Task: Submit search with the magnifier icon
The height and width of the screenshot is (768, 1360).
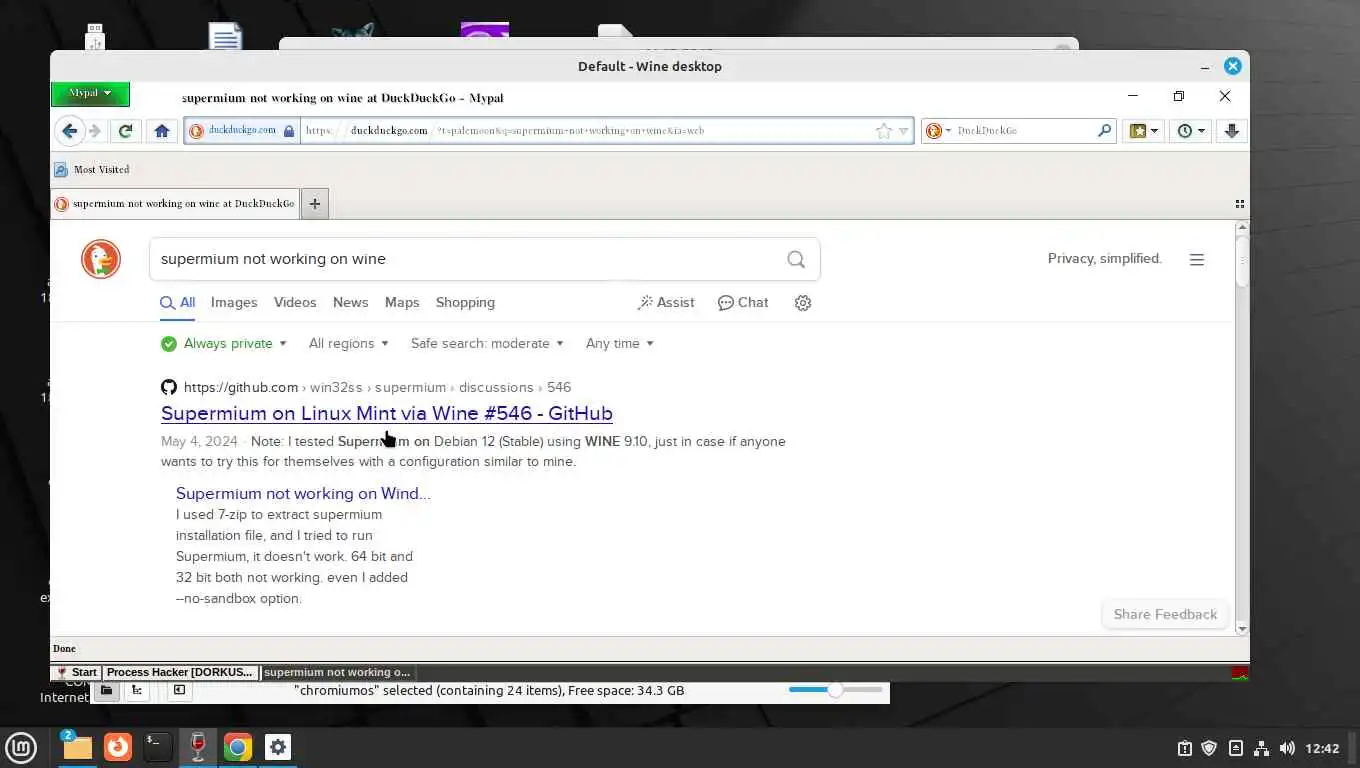Action: point(796,259)
